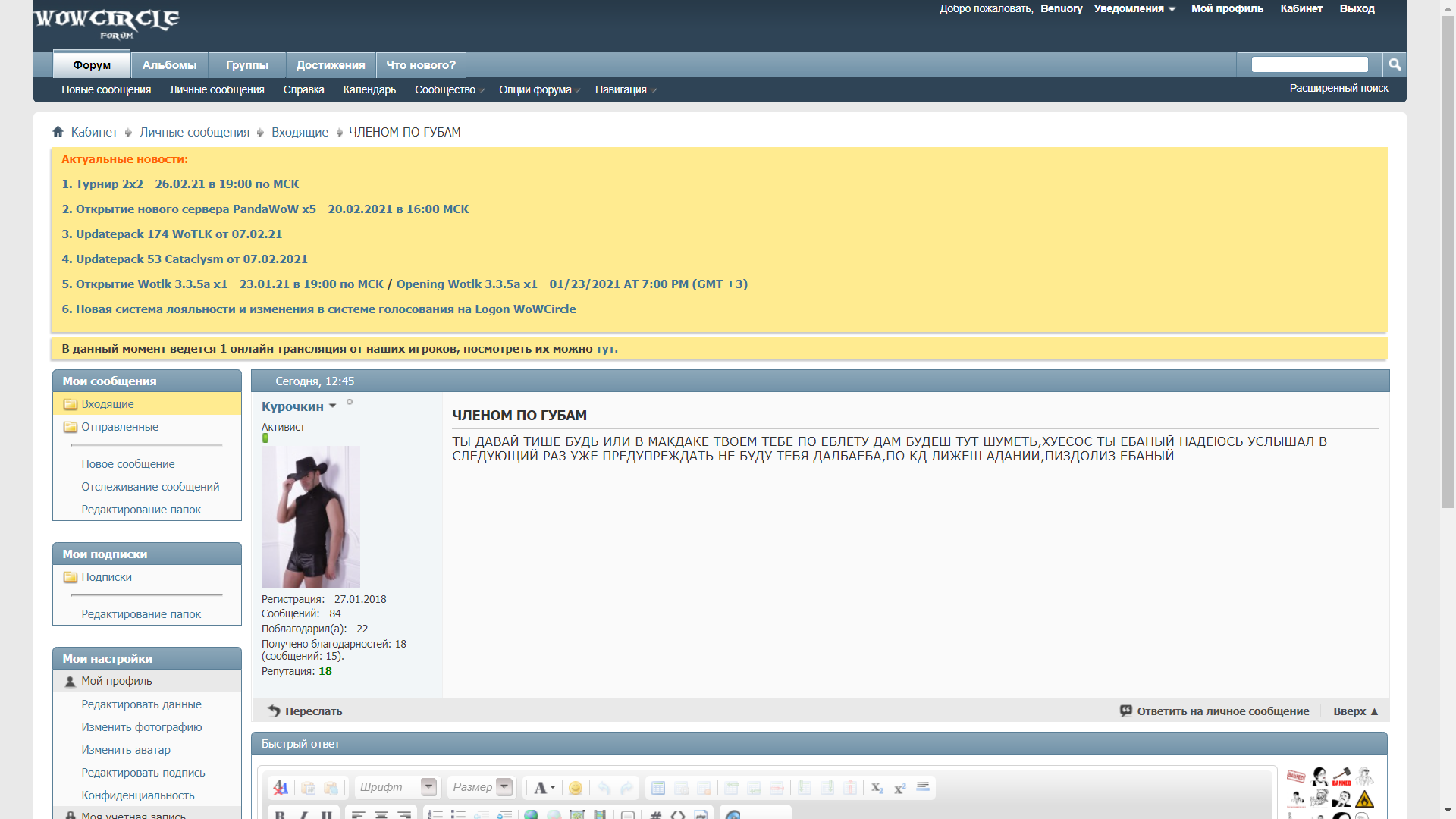Open the Сообщество submenu
Viewport: 1456px width, 819px height.
[446, 90]
